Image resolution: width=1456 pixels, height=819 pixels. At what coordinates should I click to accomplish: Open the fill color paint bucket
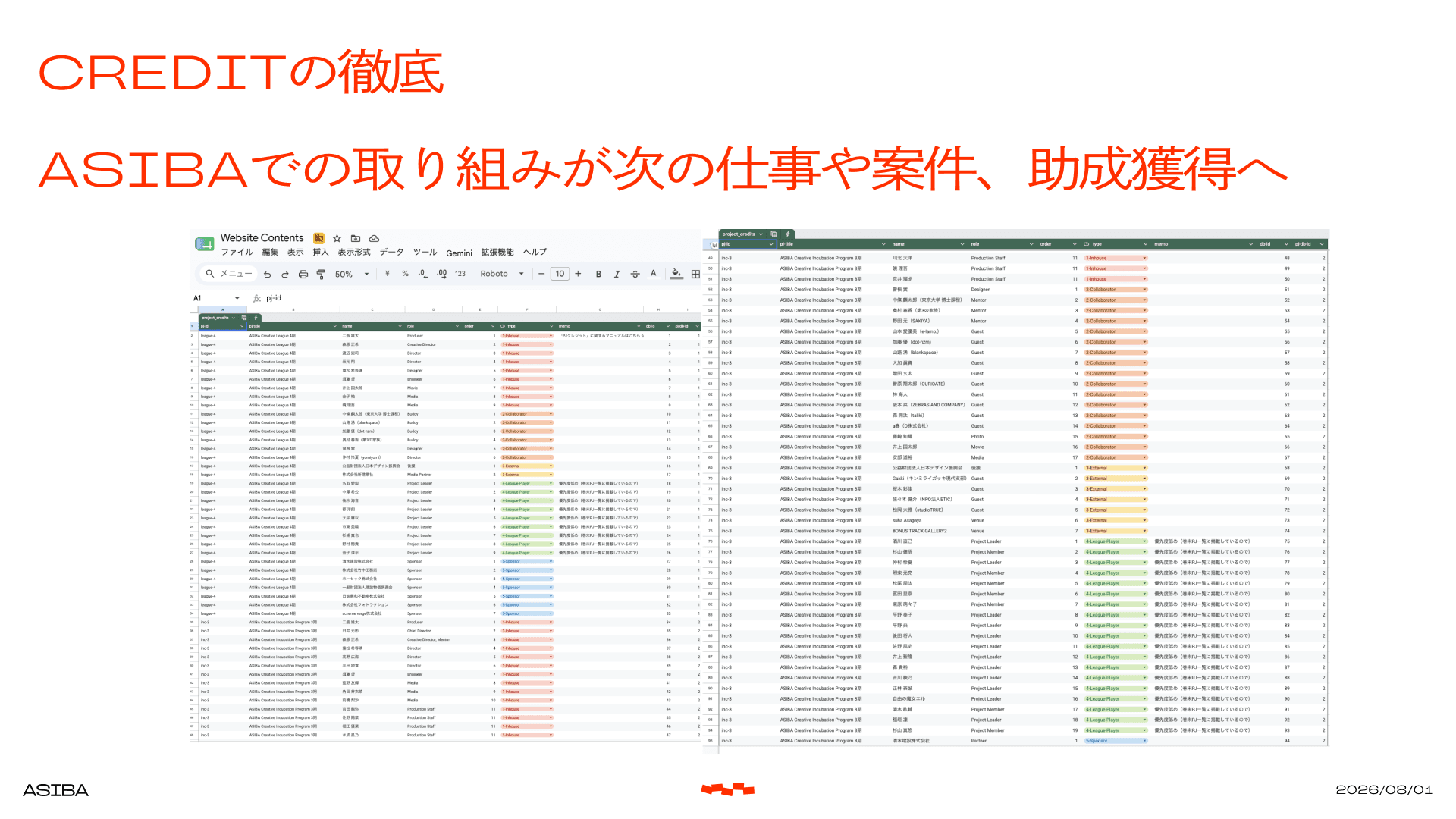tap(676, 274)
